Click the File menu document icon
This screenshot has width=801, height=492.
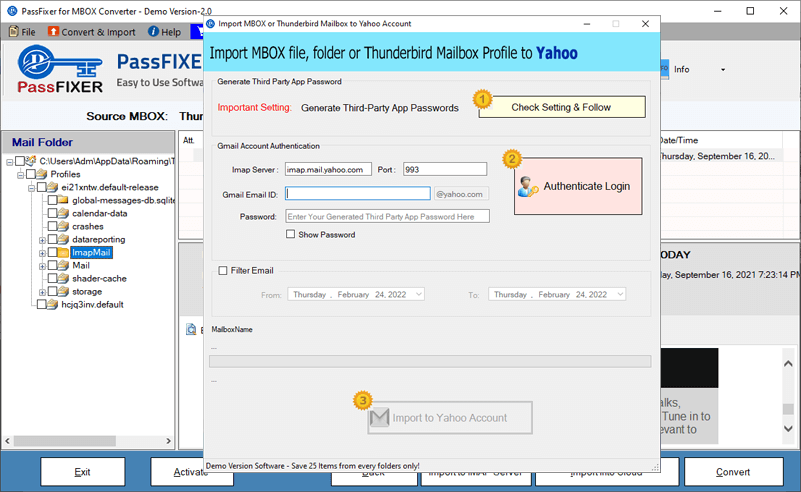(14, 32)
